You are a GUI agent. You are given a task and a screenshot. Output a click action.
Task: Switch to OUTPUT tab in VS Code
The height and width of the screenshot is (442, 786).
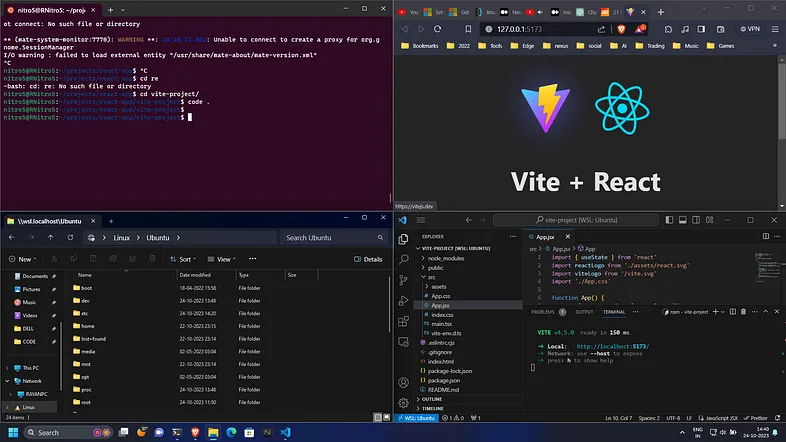click(584, 312)
